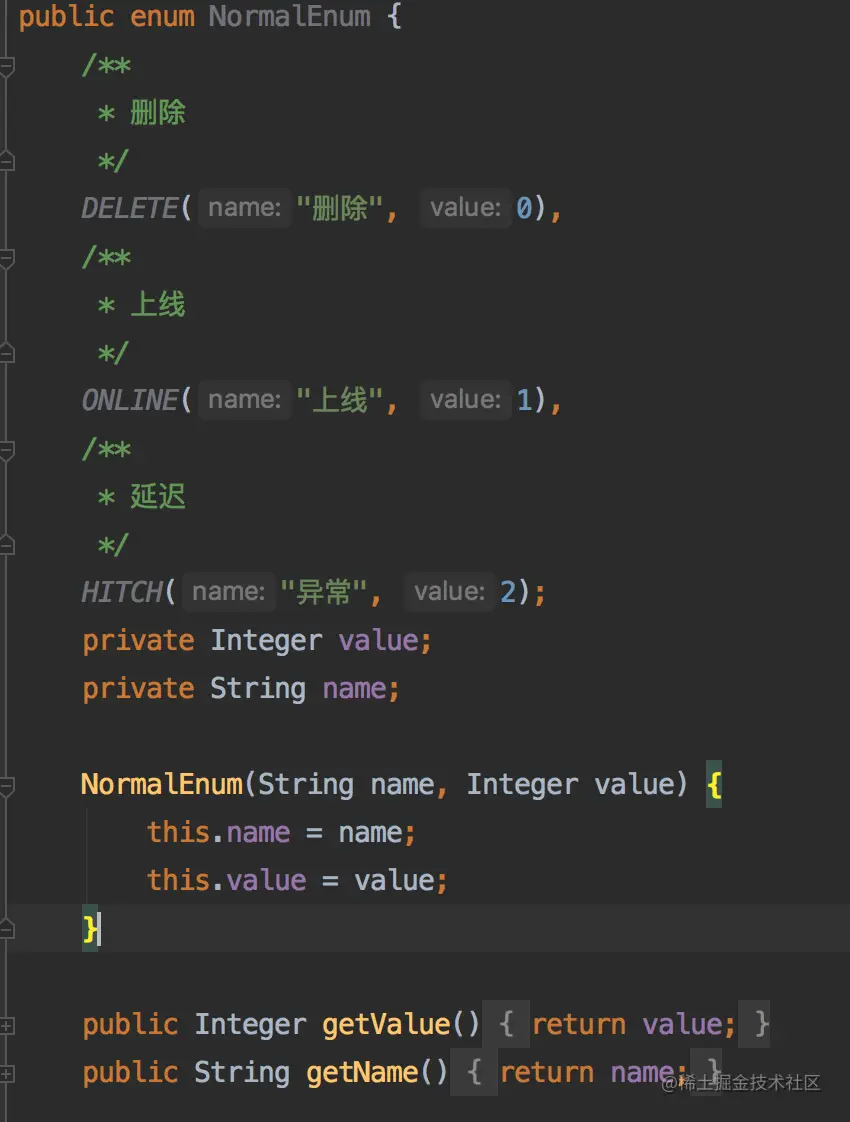
Task: Click the getValue method name
Action: [x=386, y=1024]
